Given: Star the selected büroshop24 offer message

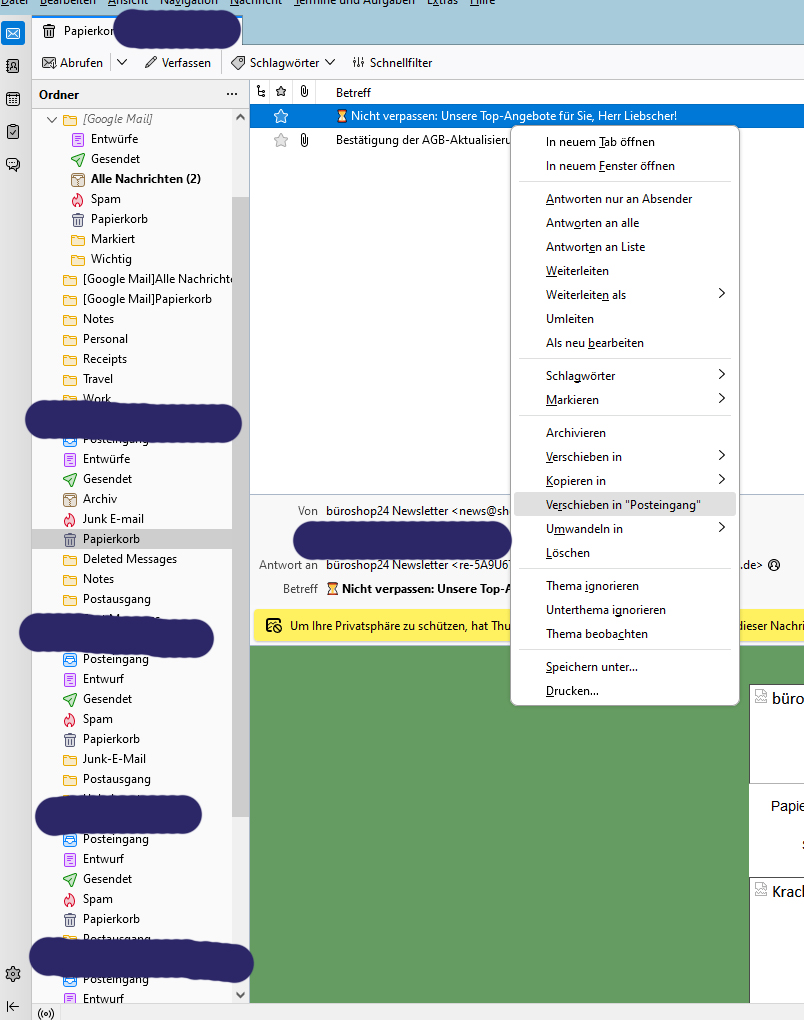Looking at the screenshot, I should click(x=281, y=116).
